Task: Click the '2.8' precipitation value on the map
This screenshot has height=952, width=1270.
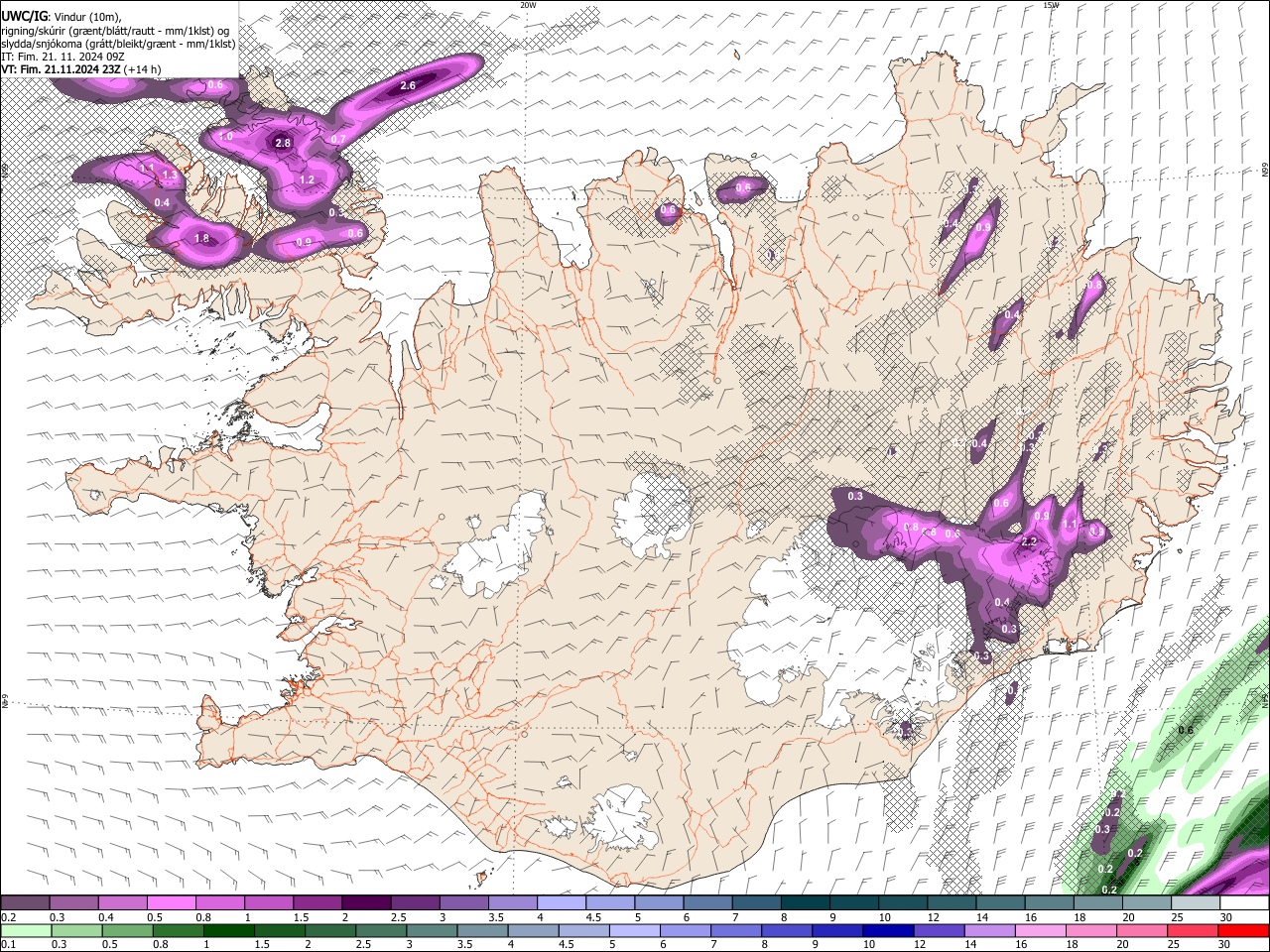Action: click(283, 143)
